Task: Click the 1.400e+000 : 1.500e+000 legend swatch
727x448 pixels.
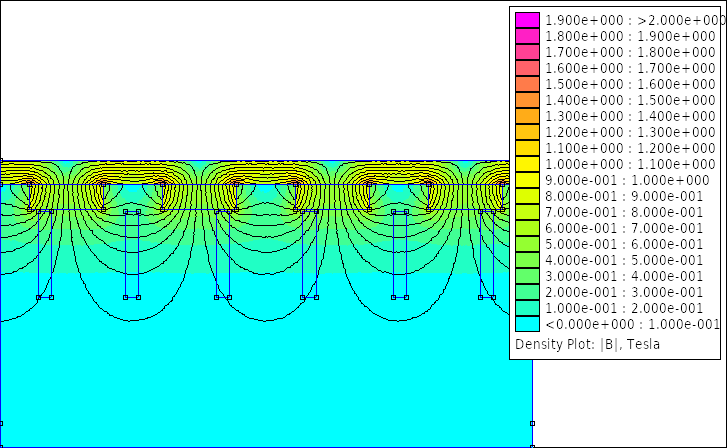Action: point(527,100)
